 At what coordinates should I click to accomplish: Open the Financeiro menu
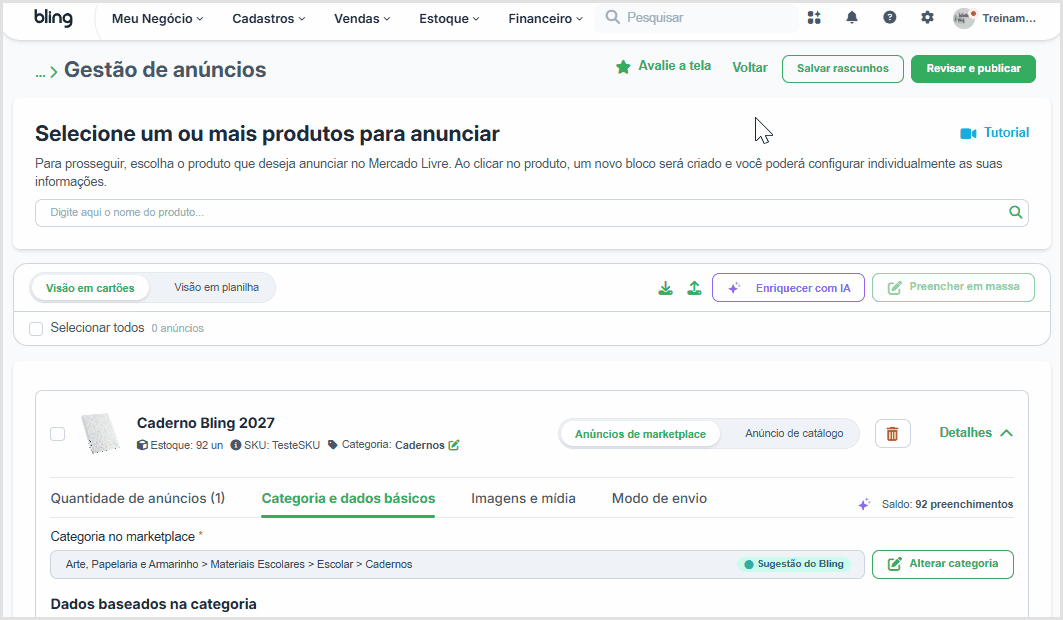[545, 18]
